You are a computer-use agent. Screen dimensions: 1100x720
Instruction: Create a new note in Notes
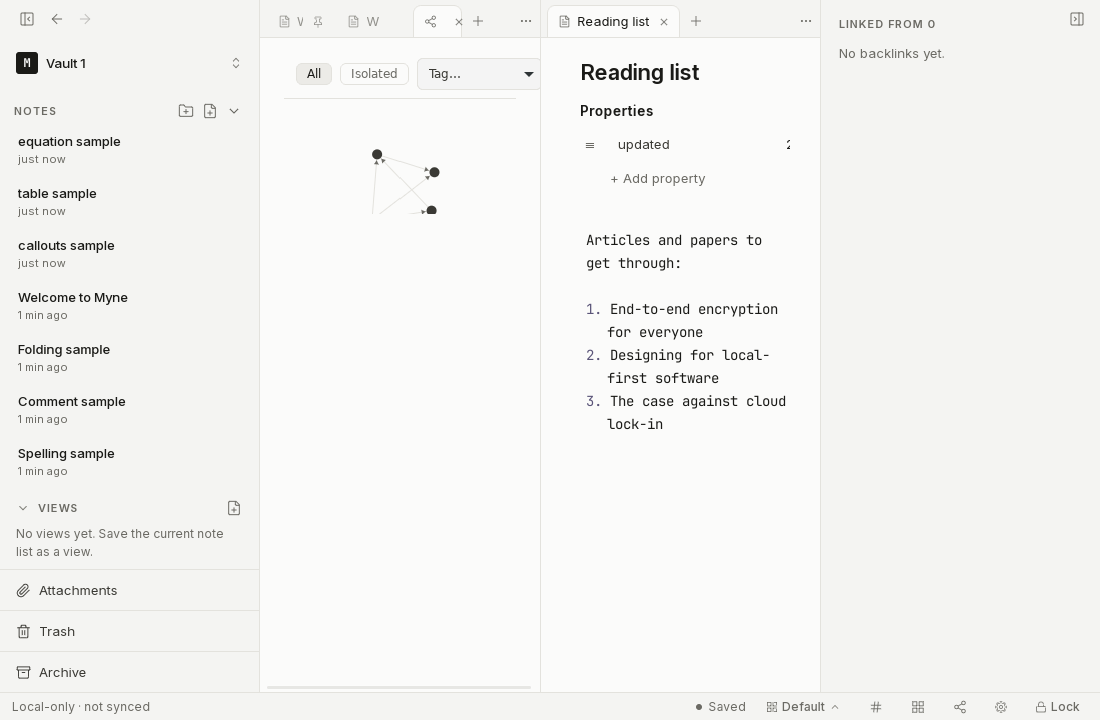coord(210,111)
